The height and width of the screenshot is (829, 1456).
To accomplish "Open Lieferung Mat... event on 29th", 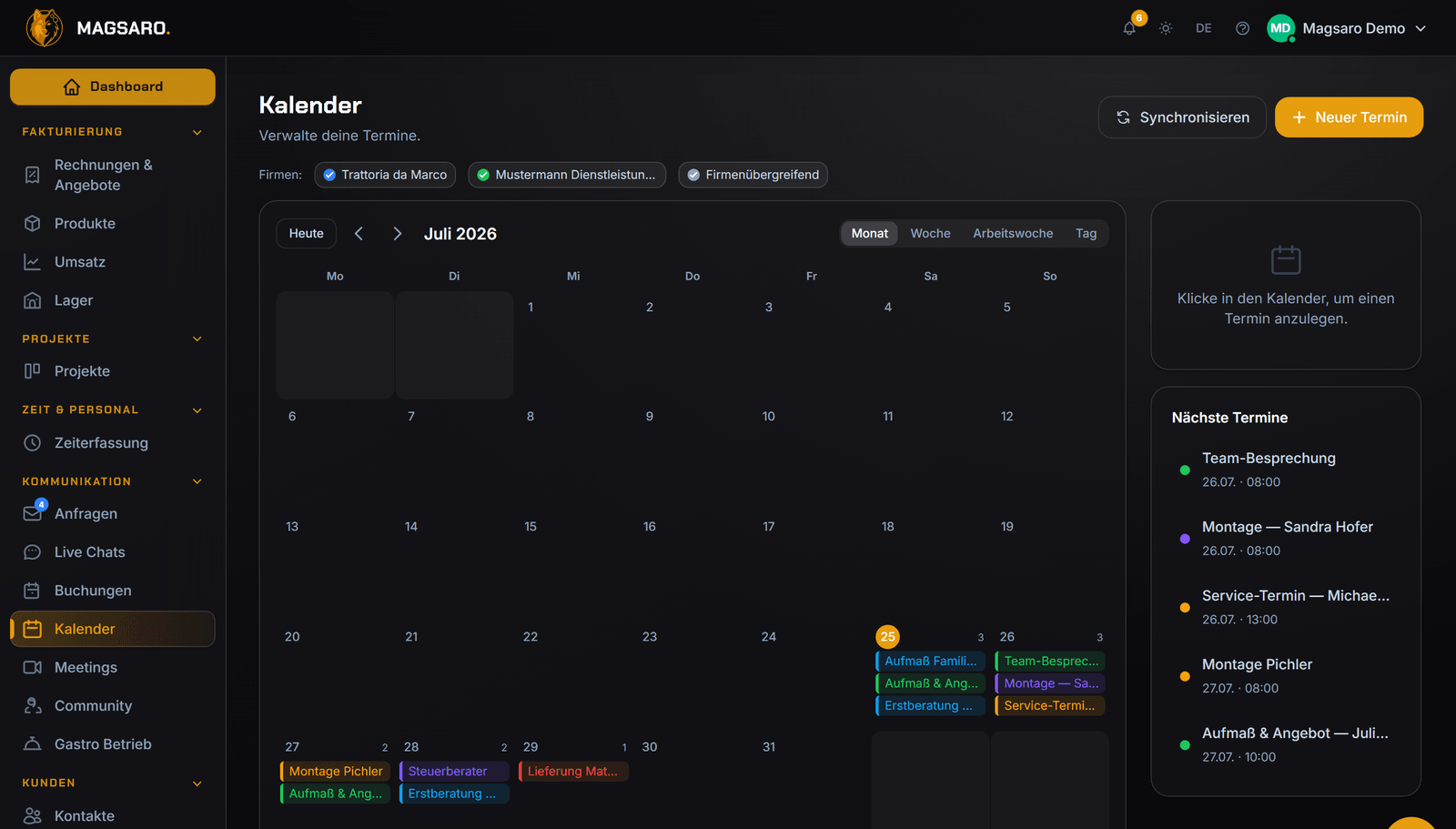I will point(573,772).
